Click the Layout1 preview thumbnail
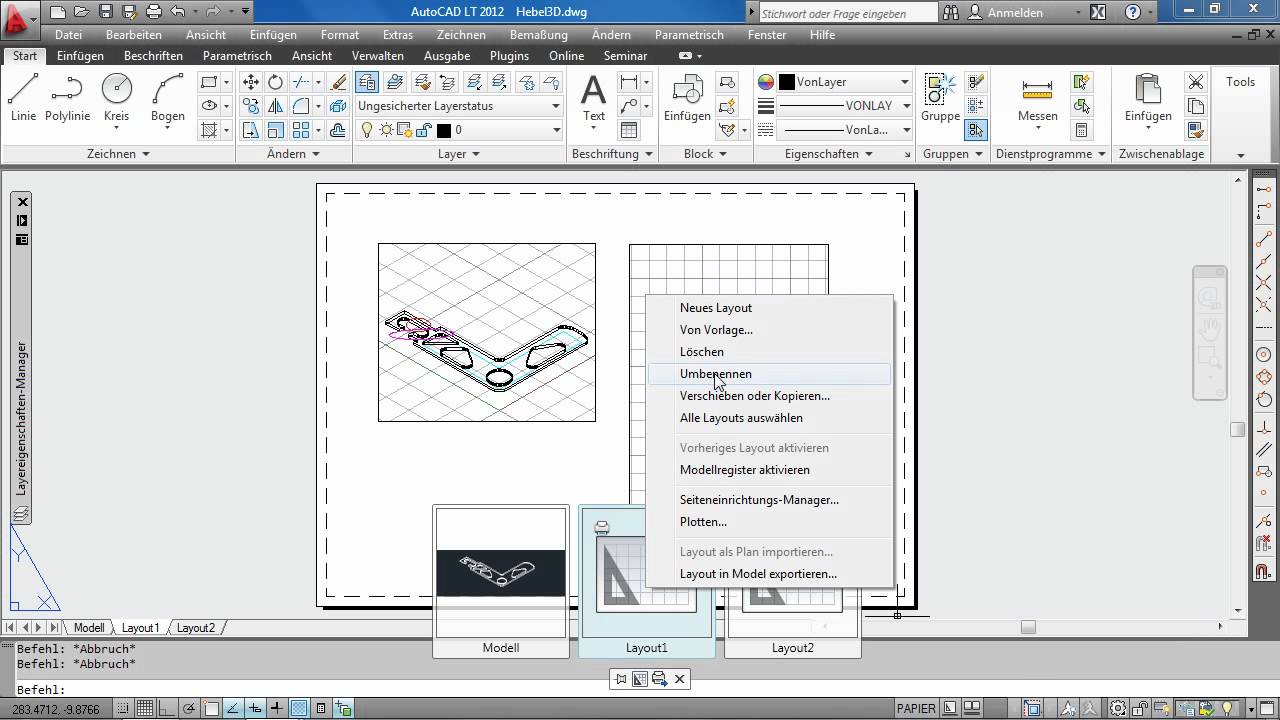This screenshot has width=1280, height=720. click(x=647, y=581)
